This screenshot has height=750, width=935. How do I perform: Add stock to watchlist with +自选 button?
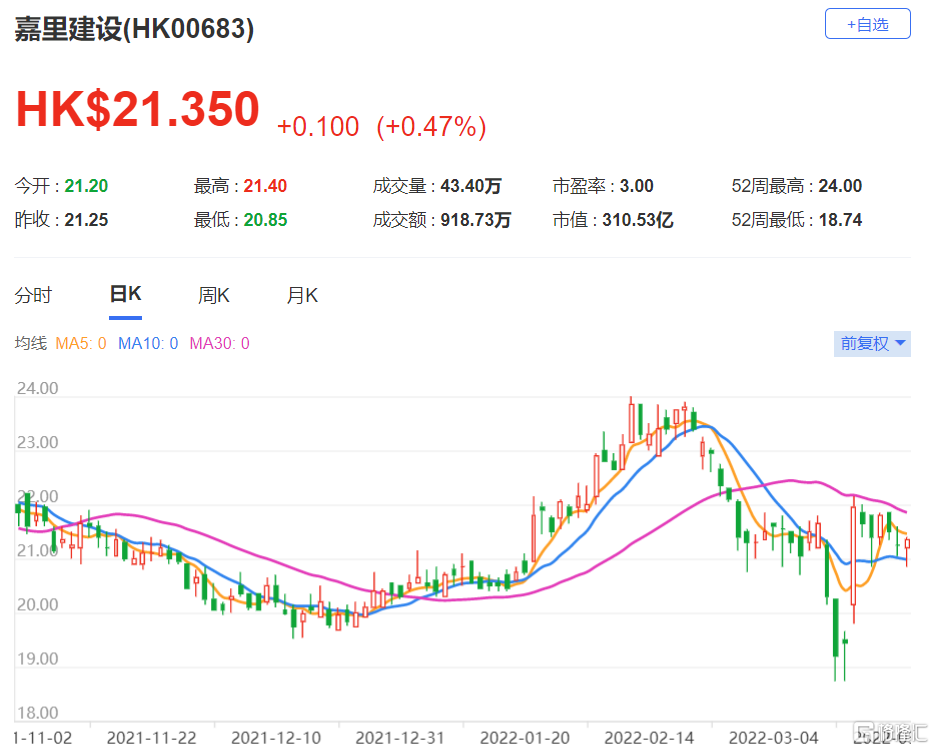(868, 24)
